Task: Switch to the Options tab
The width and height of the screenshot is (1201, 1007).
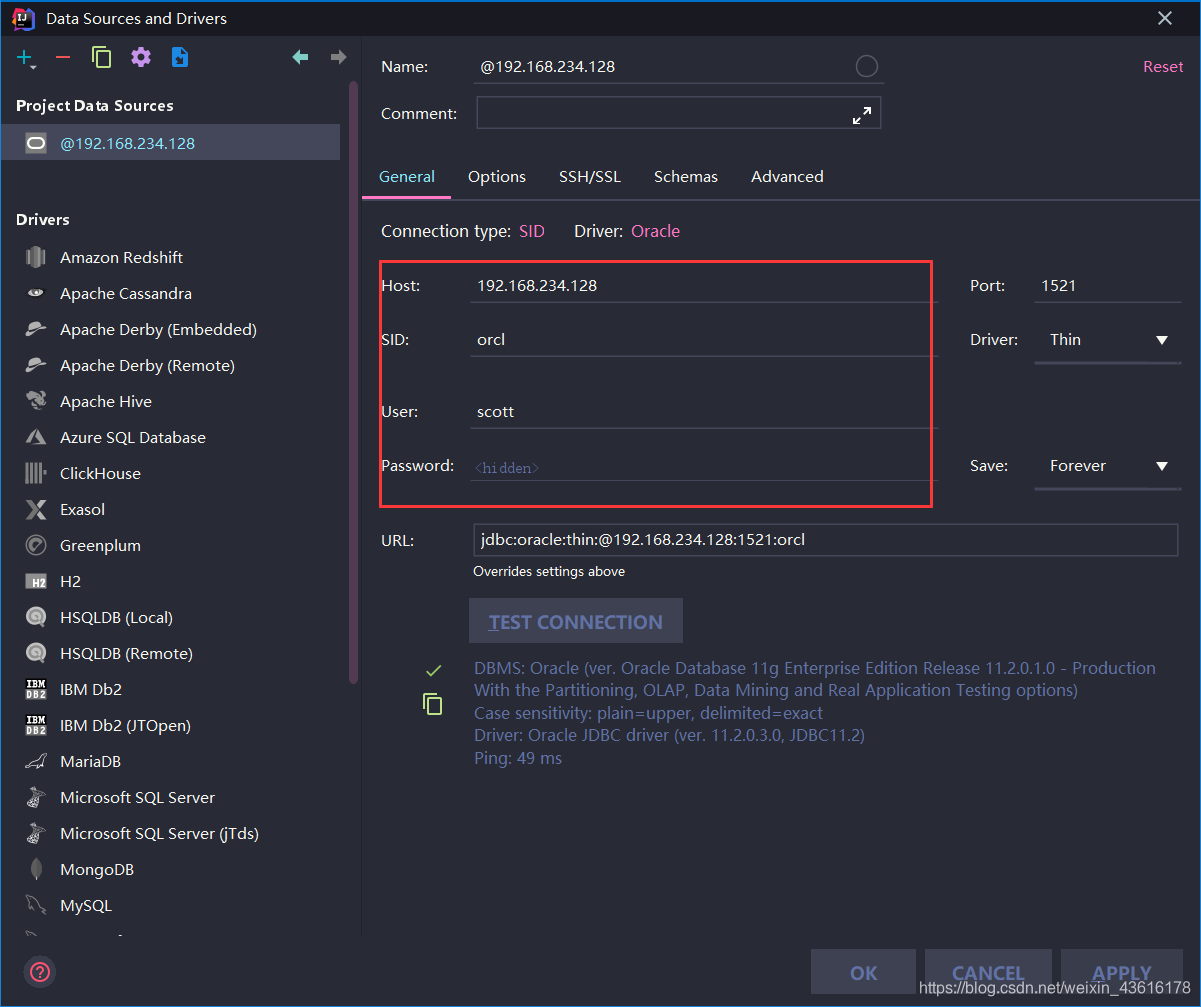Action: [497, 177]
